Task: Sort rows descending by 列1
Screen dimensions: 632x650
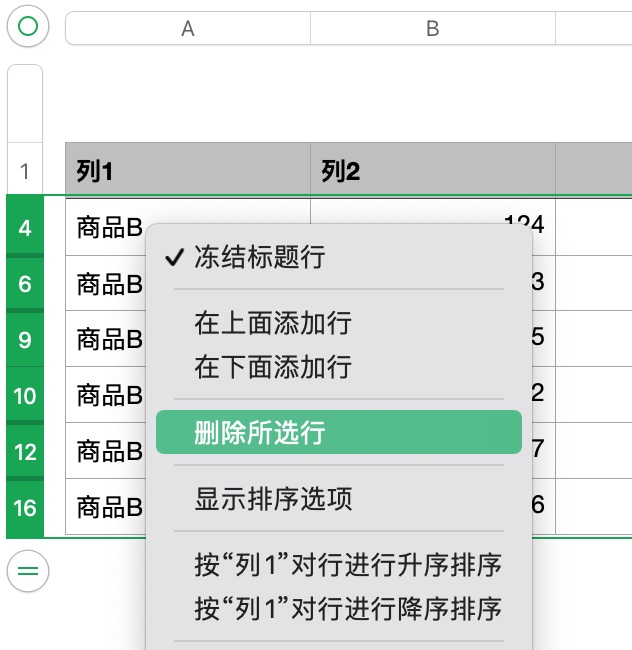Action: [x=347, y=607]
